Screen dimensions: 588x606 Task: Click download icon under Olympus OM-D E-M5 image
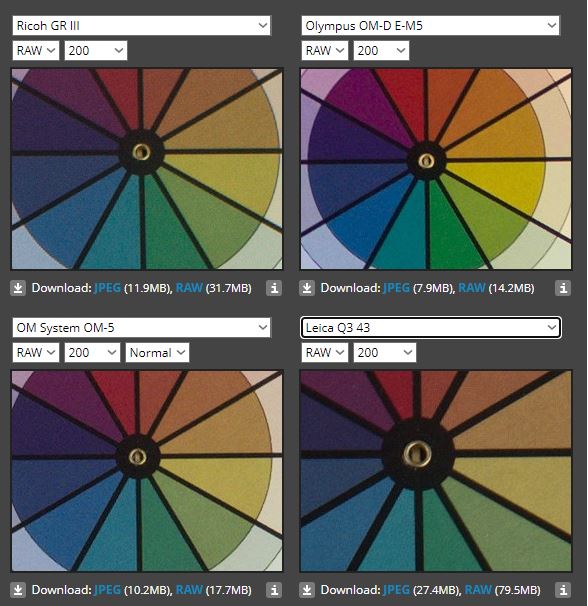tap(307, 288)
